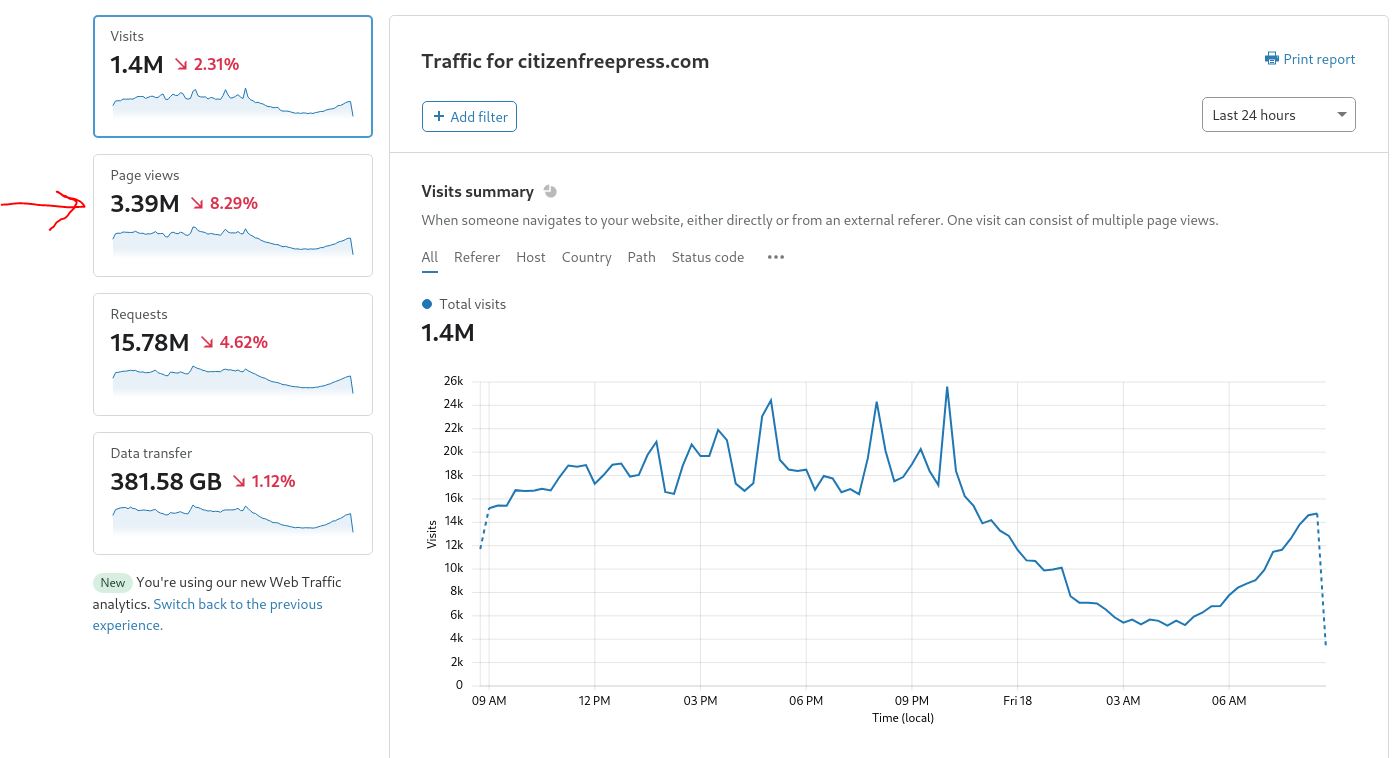The height and width of the screenshot is (758, 1399).
Task: Click Switch back to the previous experience link
Action: point(208,614)
